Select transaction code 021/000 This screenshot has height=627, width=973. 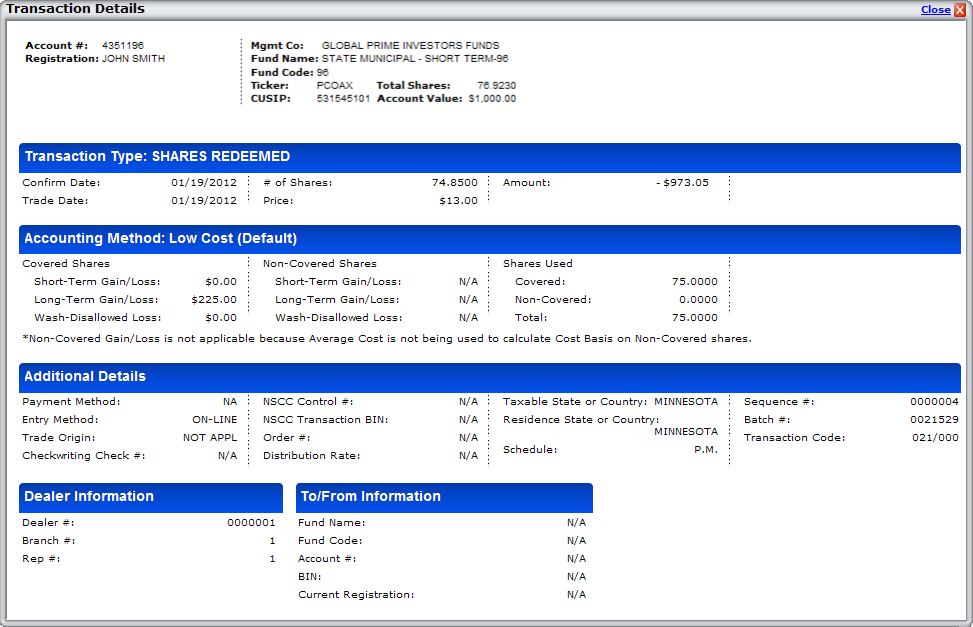pyautogui.click(x=935, y=438)
